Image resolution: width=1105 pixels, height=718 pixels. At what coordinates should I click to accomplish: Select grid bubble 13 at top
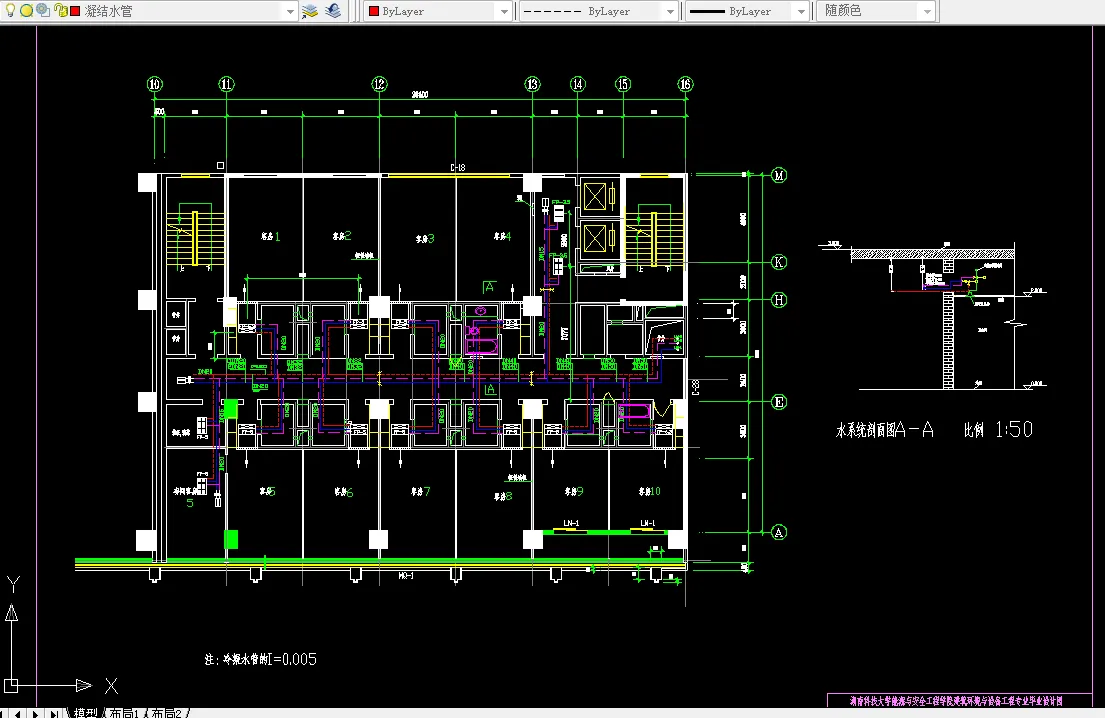tap(532, 85)
